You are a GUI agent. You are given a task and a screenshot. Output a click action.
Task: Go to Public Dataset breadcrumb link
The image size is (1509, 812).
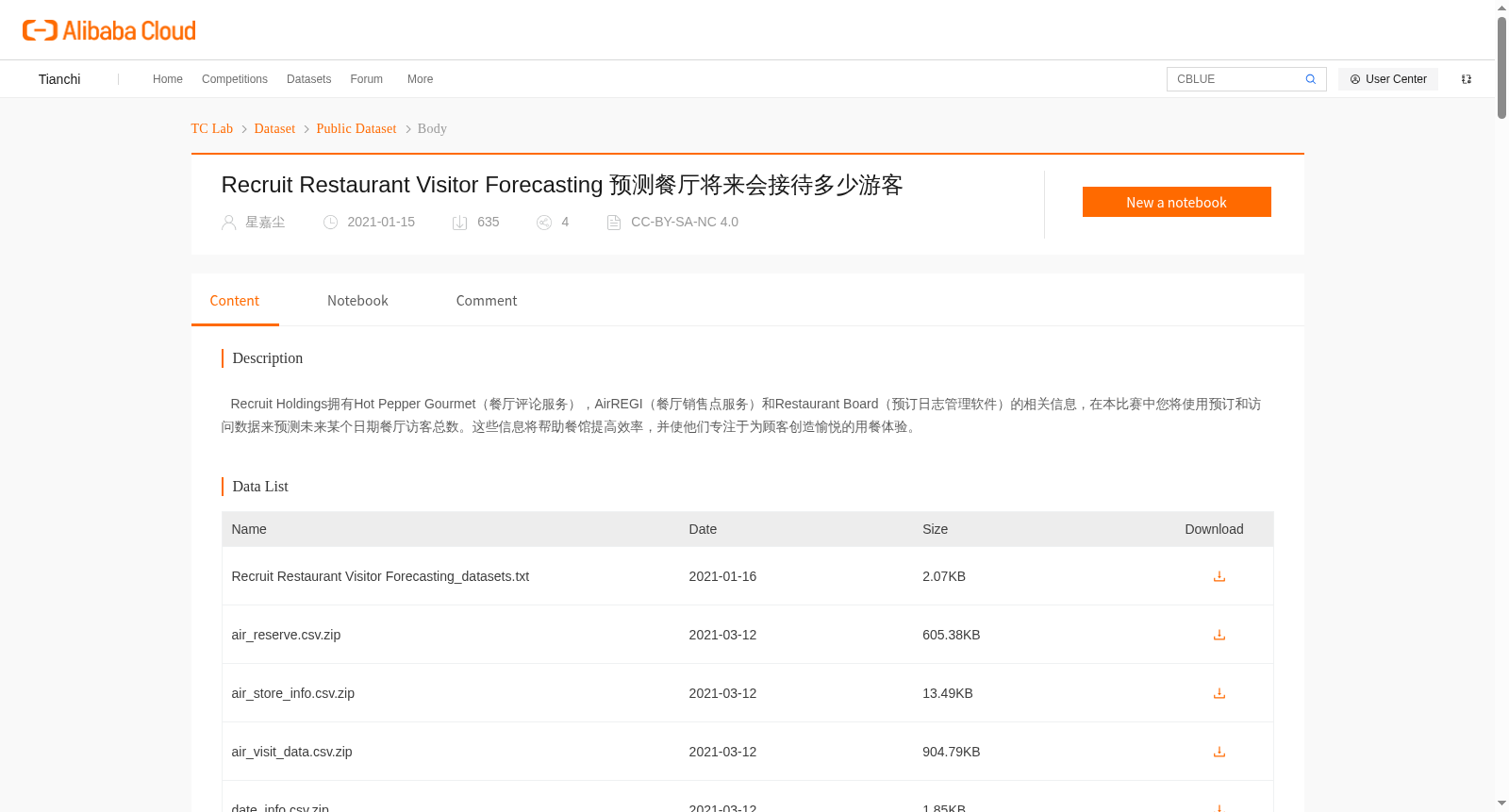point(357,128)
